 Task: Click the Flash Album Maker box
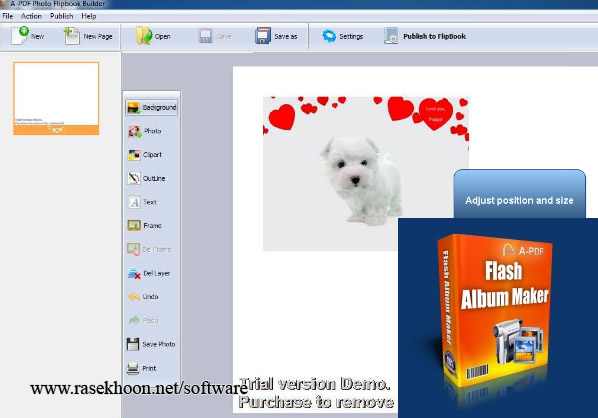point(496,311)
